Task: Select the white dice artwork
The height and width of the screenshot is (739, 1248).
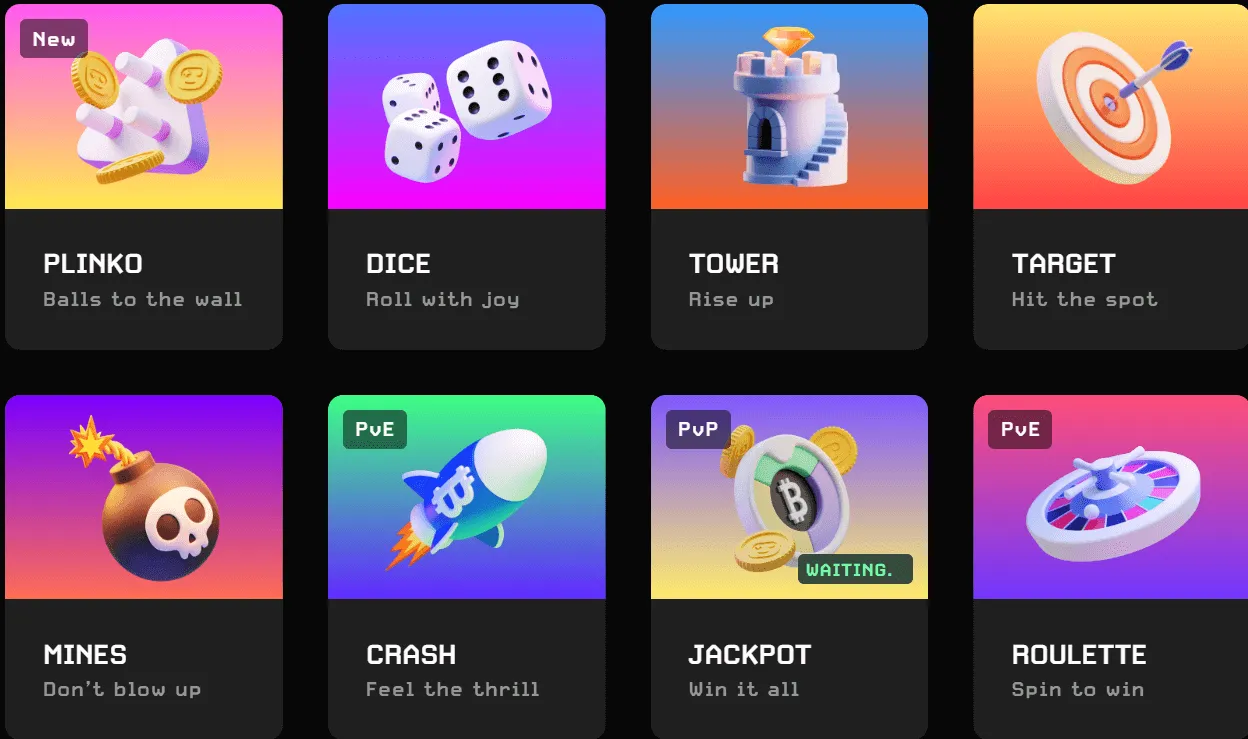Action: [467, 115]
